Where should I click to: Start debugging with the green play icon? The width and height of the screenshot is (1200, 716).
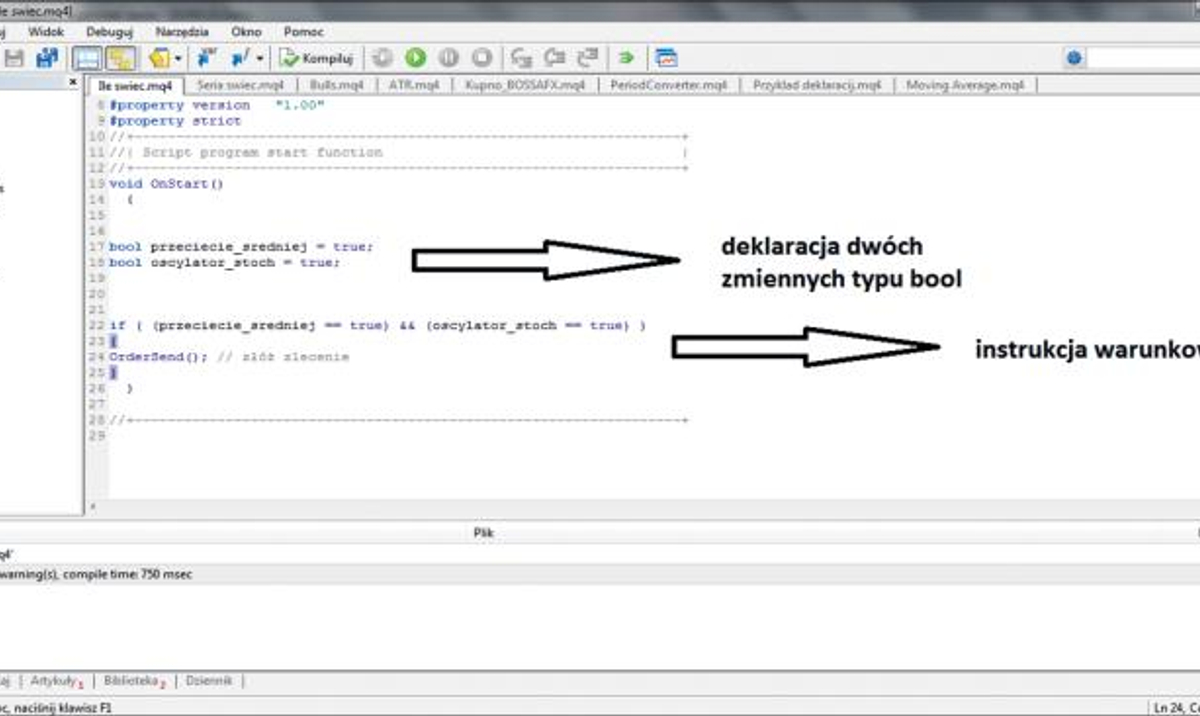(415, 57)
